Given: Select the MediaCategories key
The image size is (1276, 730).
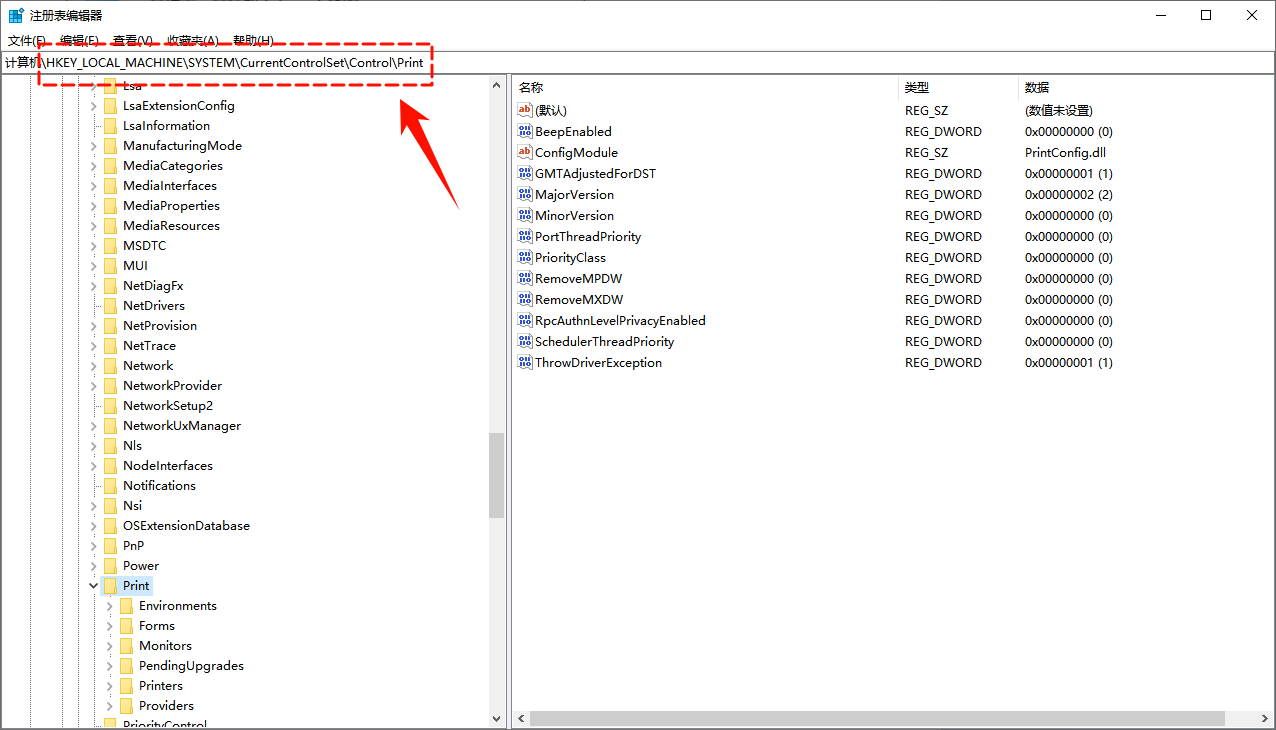Looking at the screenshot, I should click(x=172, y=166).
